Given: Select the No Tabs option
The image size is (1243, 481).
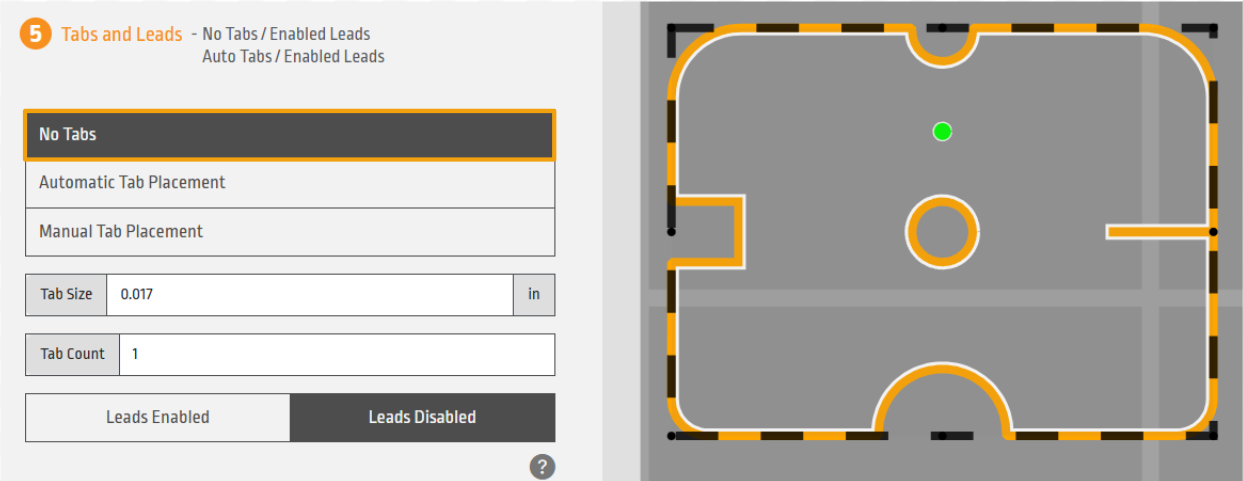Looking at the screenshot, I should tap(290, 135).
